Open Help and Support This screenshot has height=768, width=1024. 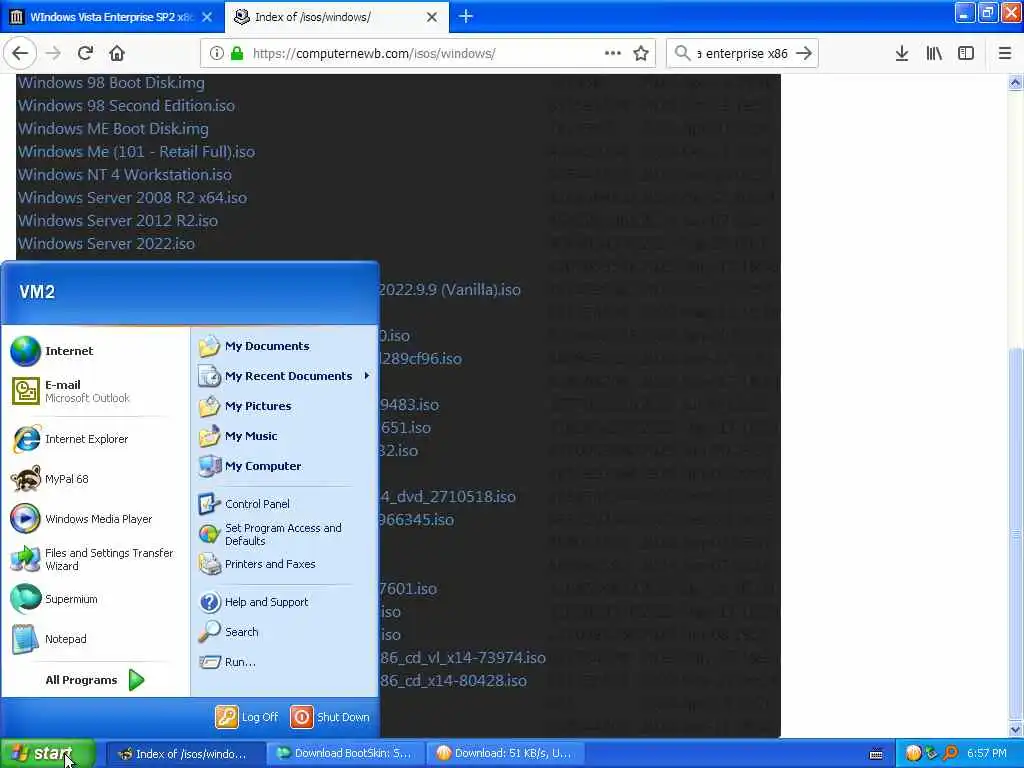pos(285,602)
